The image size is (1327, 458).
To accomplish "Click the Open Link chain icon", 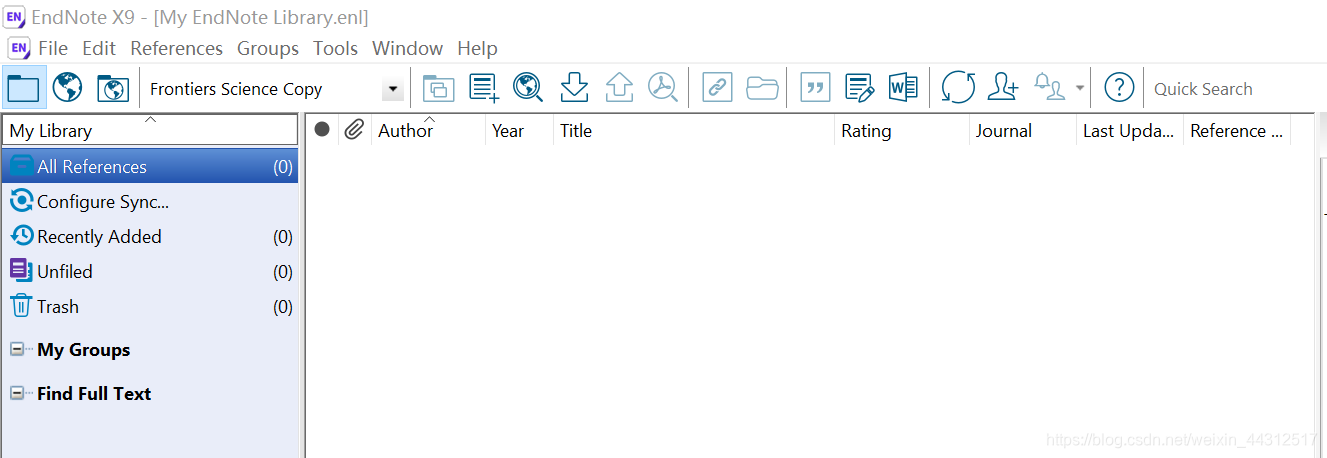I will pos(716,88).
